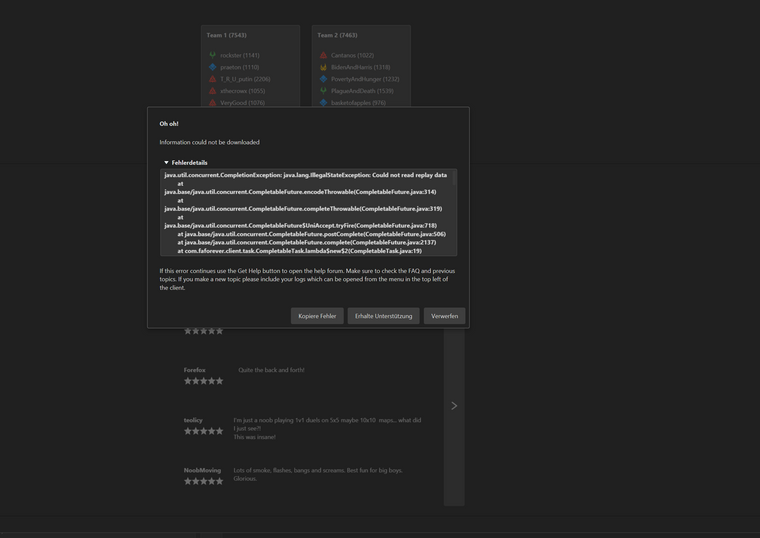Click reviewer name Forefox
Image resolution: width=760 pixels, height=538 pixels.
194,370
